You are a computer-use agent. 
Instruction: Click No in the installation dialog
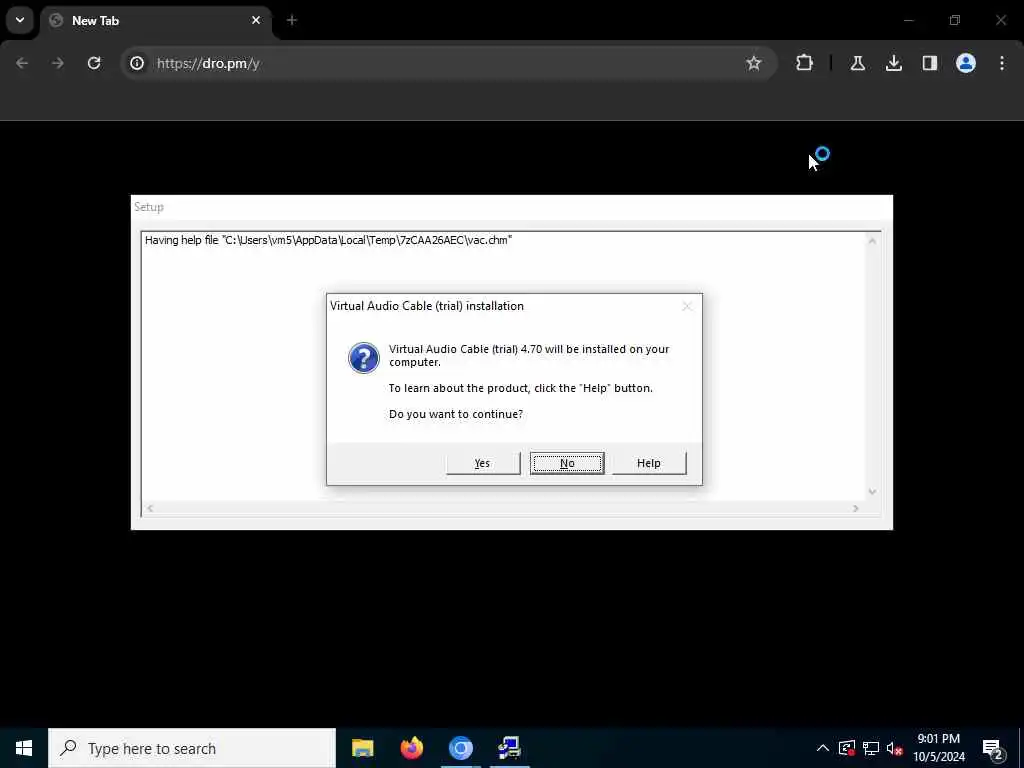coord(567,463)
